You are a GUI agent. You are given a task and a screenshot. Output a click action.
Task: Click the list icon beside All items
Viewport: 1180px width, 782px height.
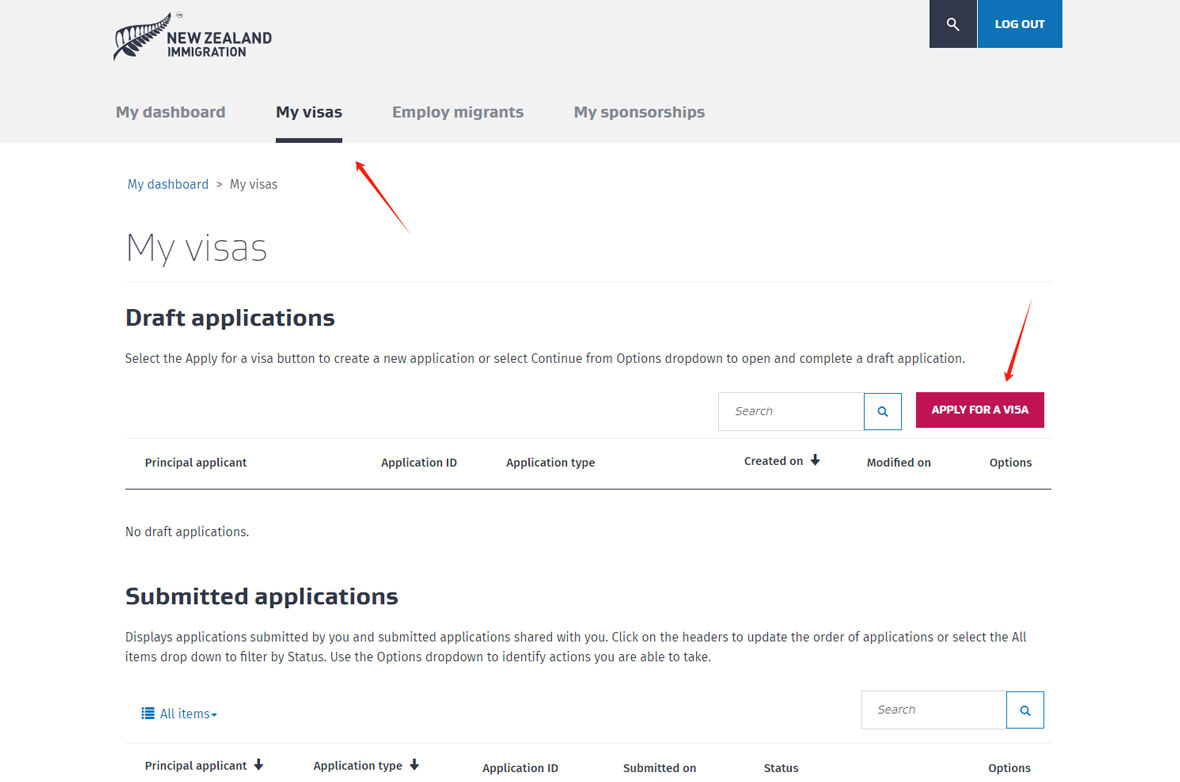tap(148, 714)
